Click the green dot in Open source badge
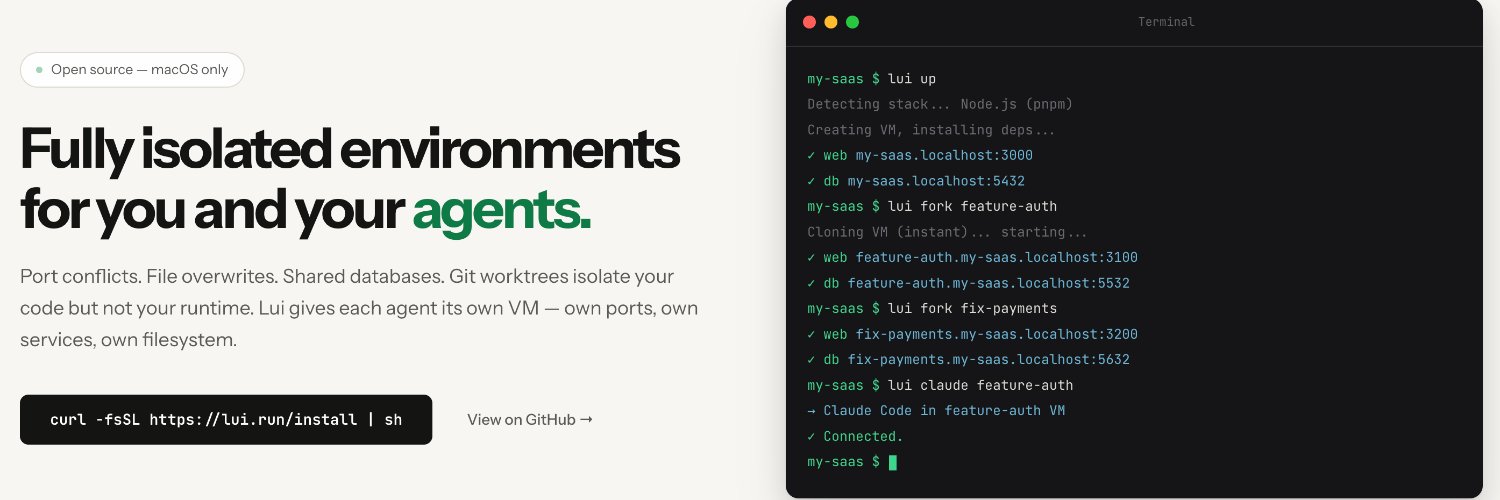This screenshot has height=500, width=1500. click(39, 70)
